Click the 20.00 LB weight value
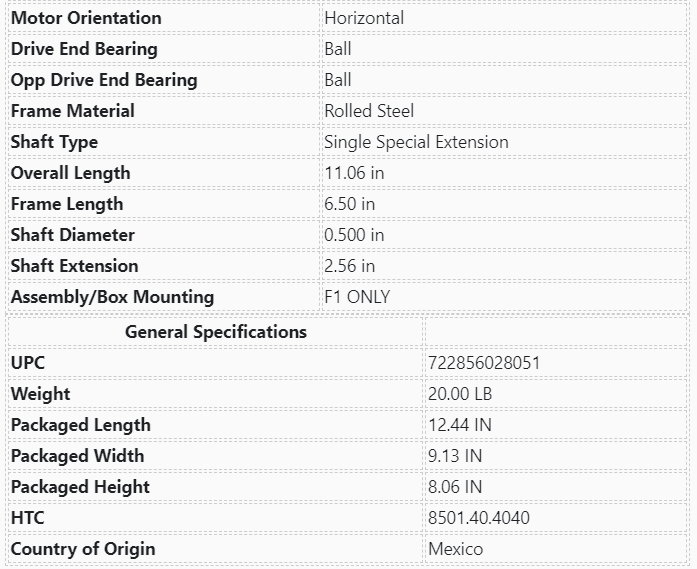Viewport: 697px width, 569px height. [460, 394]
